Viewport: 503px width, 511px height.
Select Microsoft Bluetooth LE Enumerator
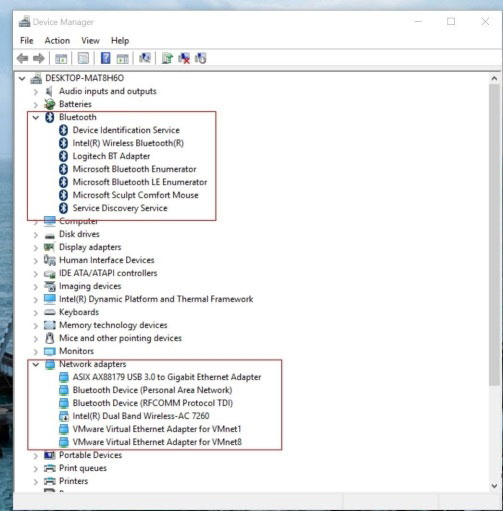pyautogui.click(x=140, y=182)
